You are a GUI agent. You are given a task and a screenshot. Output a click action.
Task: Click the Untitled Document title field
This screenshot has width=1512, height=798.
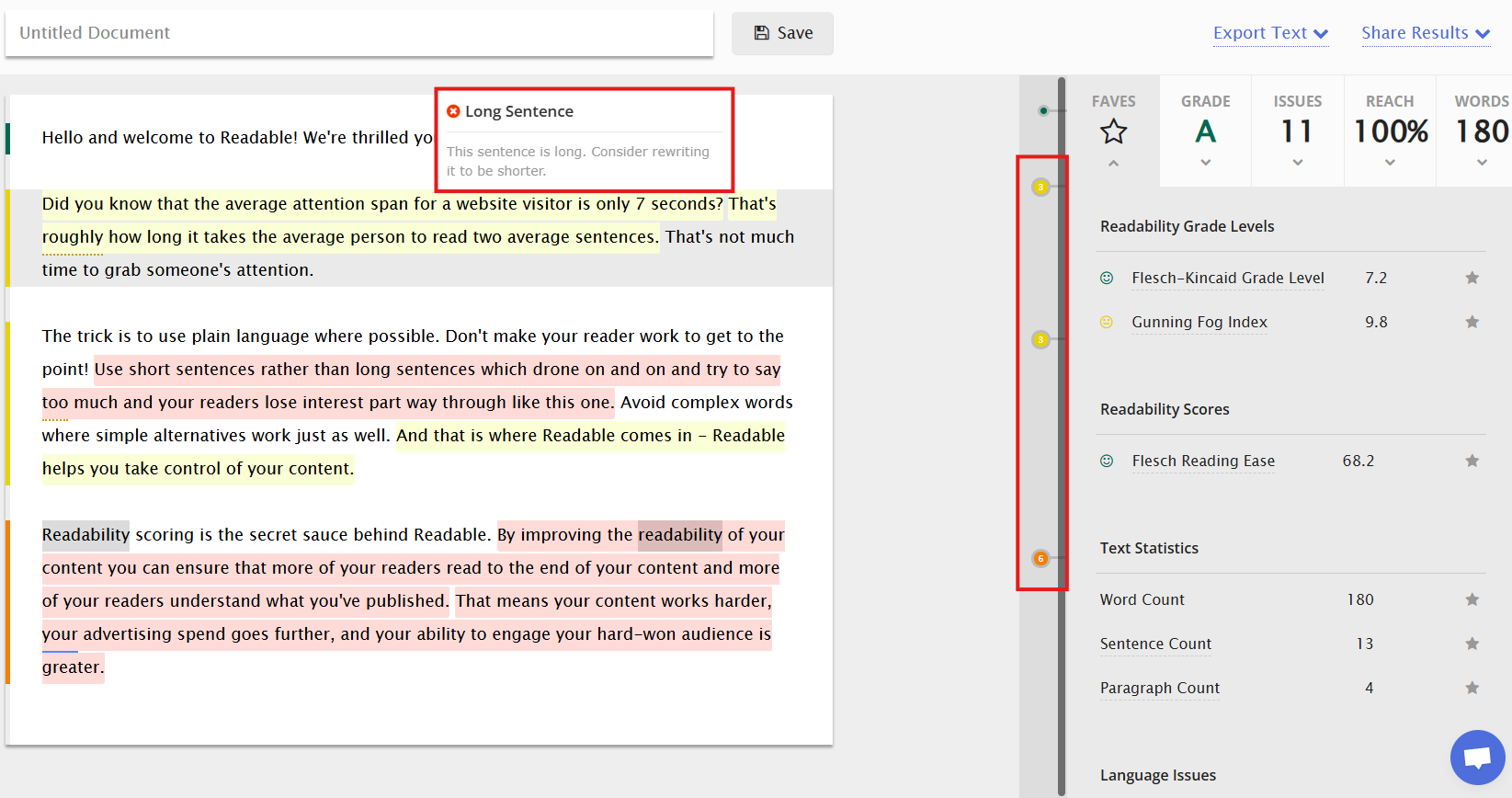(359, 33)
